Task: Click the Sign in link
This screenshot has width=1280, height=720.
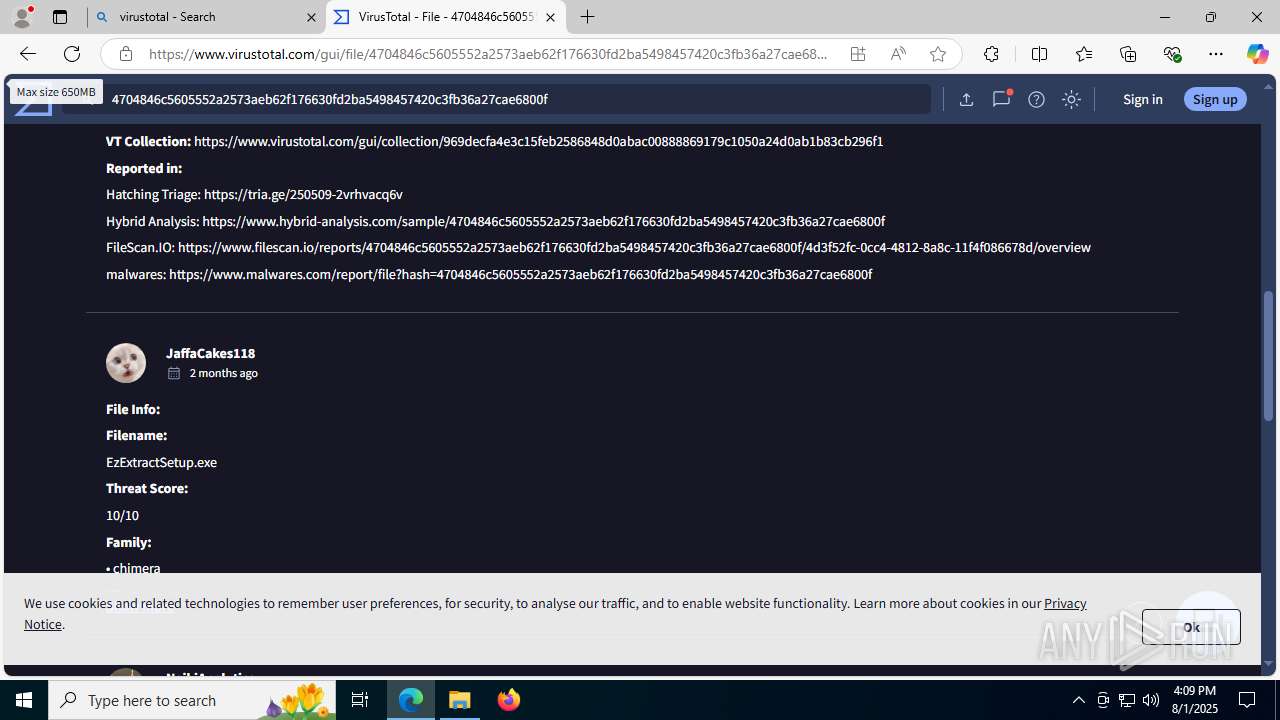Action: (x=1142, y=99)
